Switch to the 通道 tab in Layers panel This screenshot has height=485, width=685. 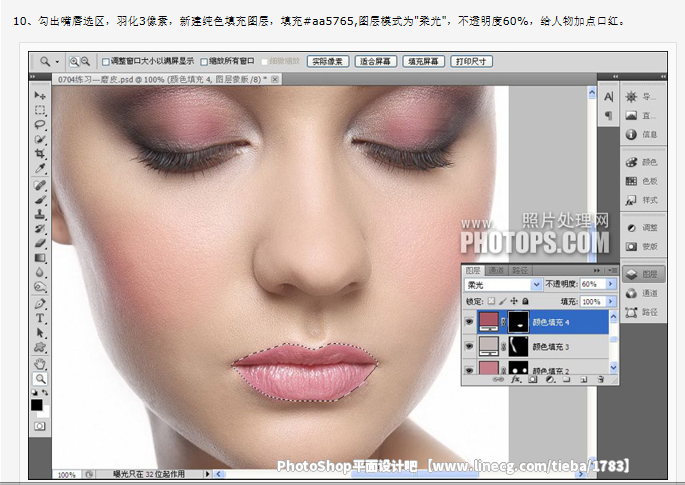click(496, 270)
